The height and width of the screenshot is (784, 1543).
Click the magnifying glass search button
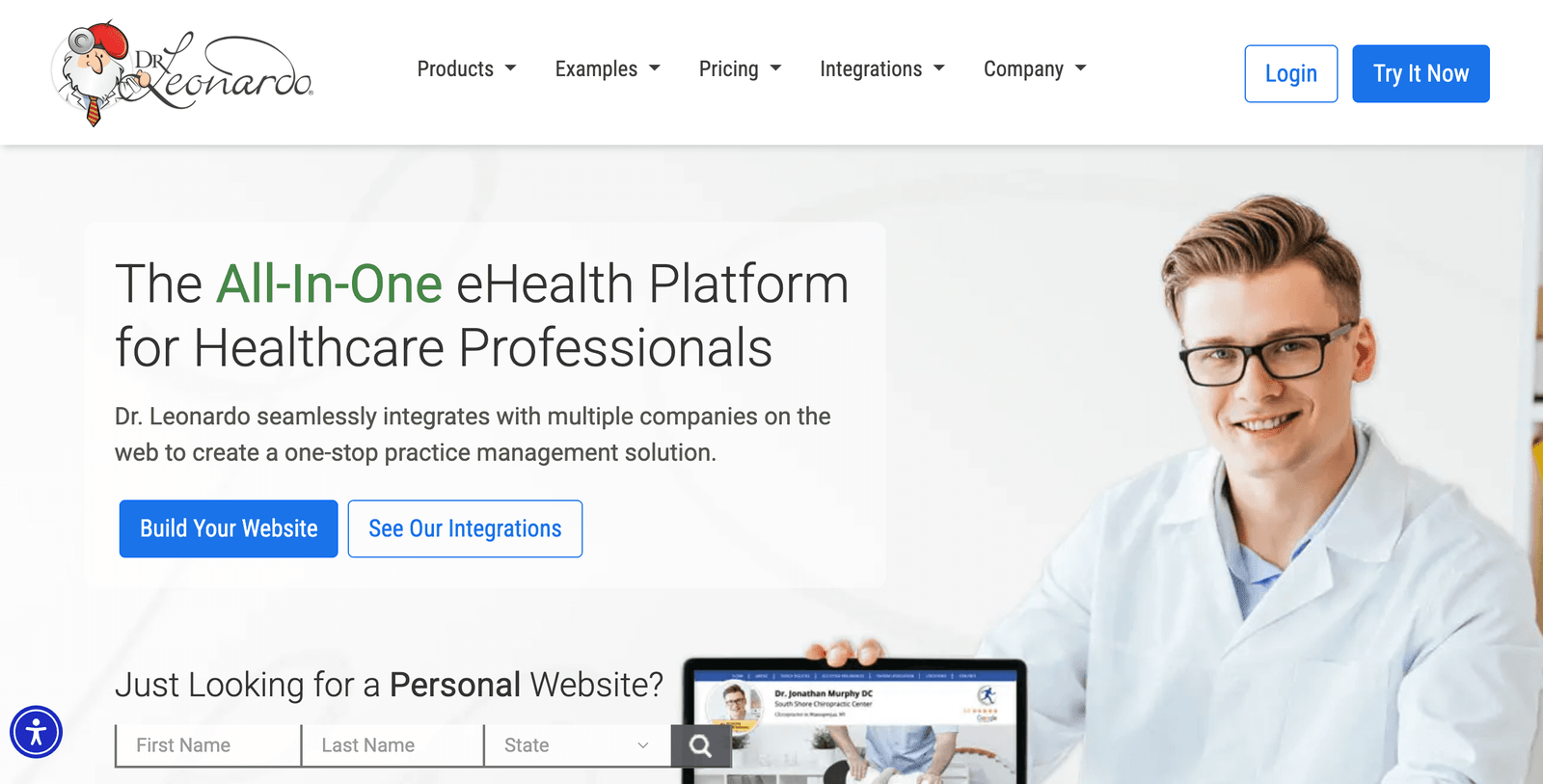pyautogui.click(x=700, y=745)
